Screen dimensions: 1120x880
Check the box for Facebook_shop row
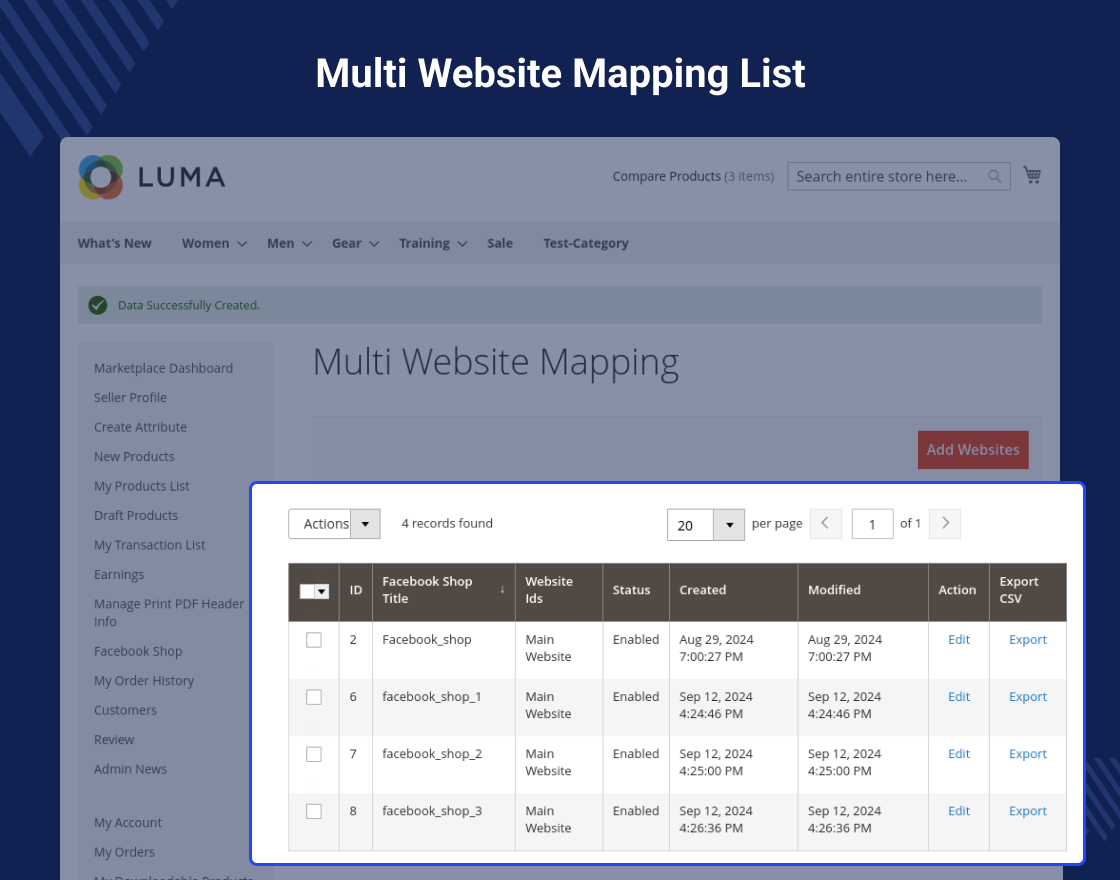pyautogui.click(x=314, y=640)
